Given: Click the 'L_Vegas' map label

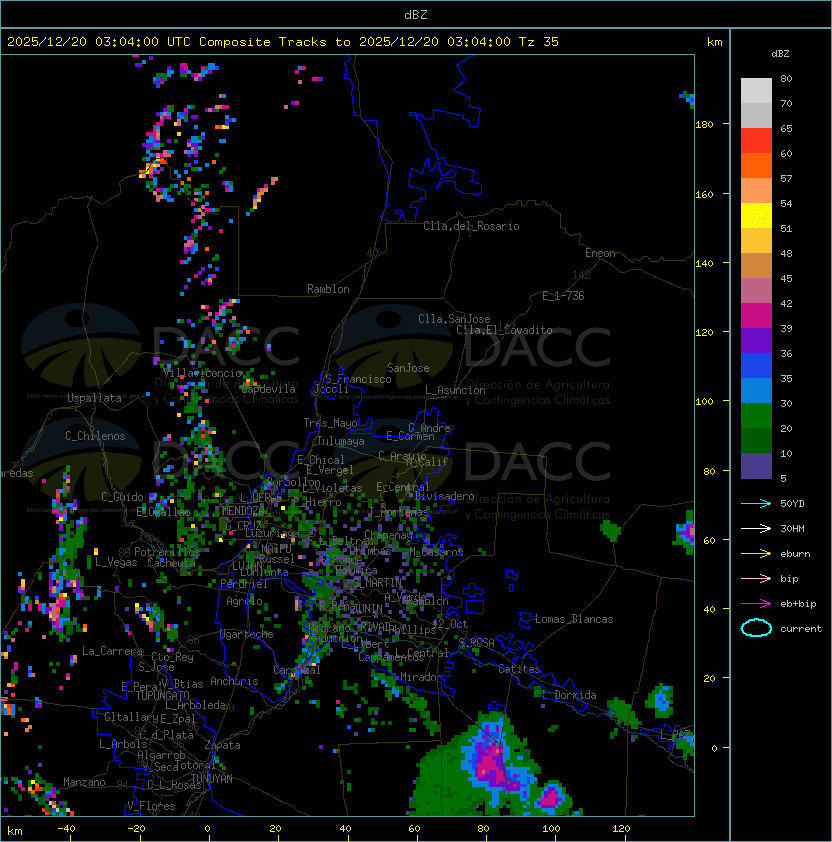Looking at the screenshot, I should [x=116, y=562].
